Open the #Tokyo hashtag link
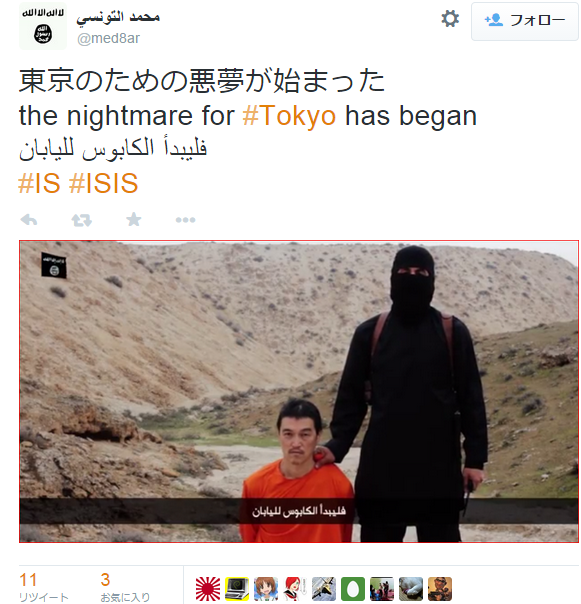 [x=289, y=116]
